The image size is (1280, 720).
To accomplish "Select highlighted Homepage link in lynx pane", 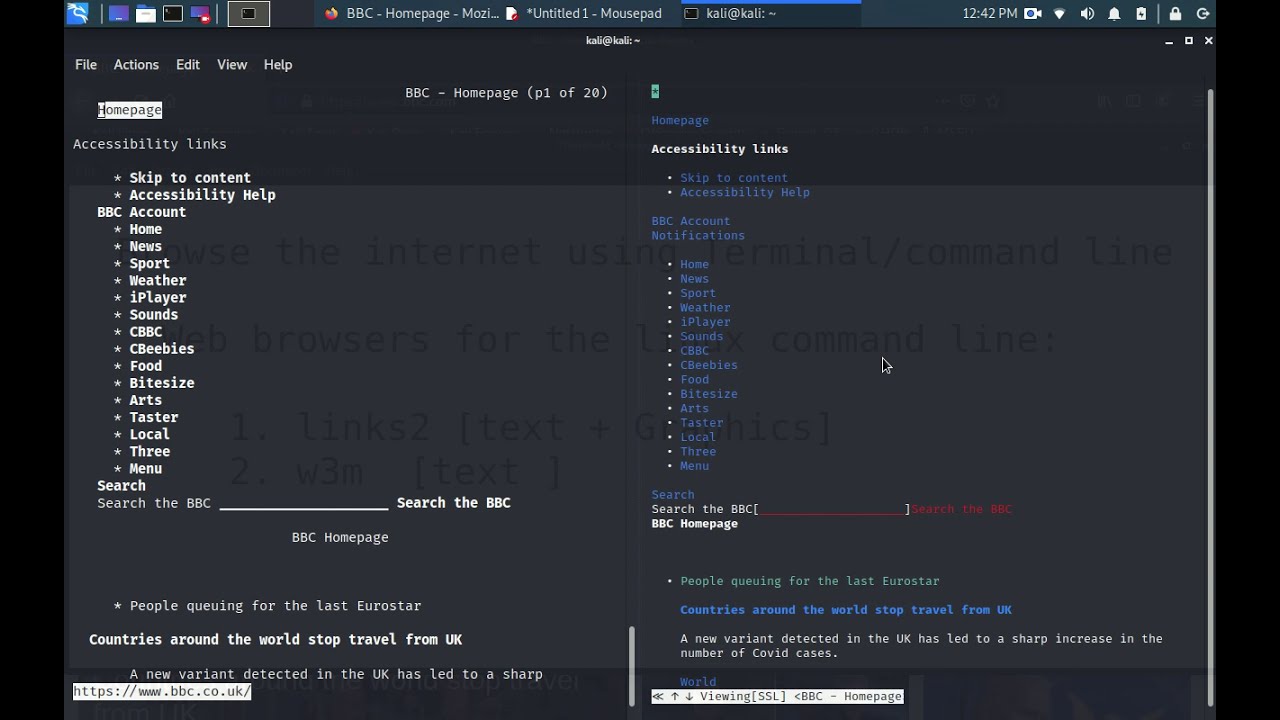I will pos(129,110).
